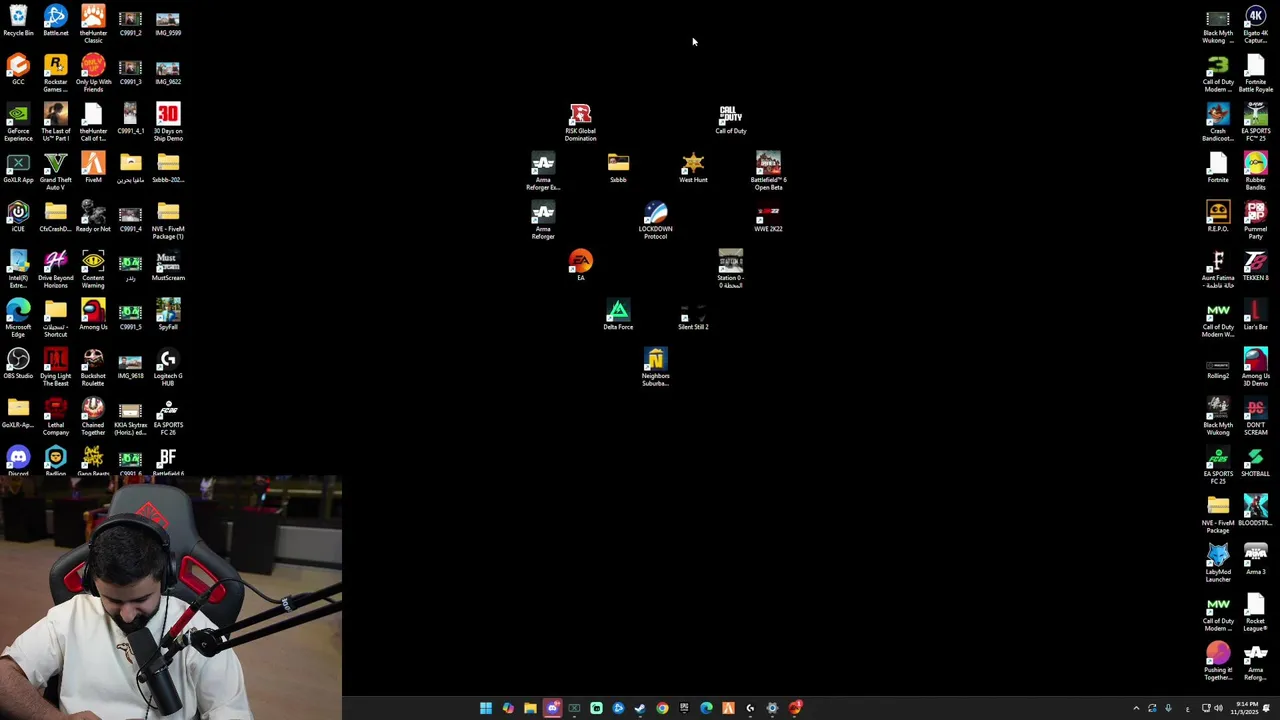
Task: Select the Silent Still 2 desktop icon
Action: [x=693, y=315]
